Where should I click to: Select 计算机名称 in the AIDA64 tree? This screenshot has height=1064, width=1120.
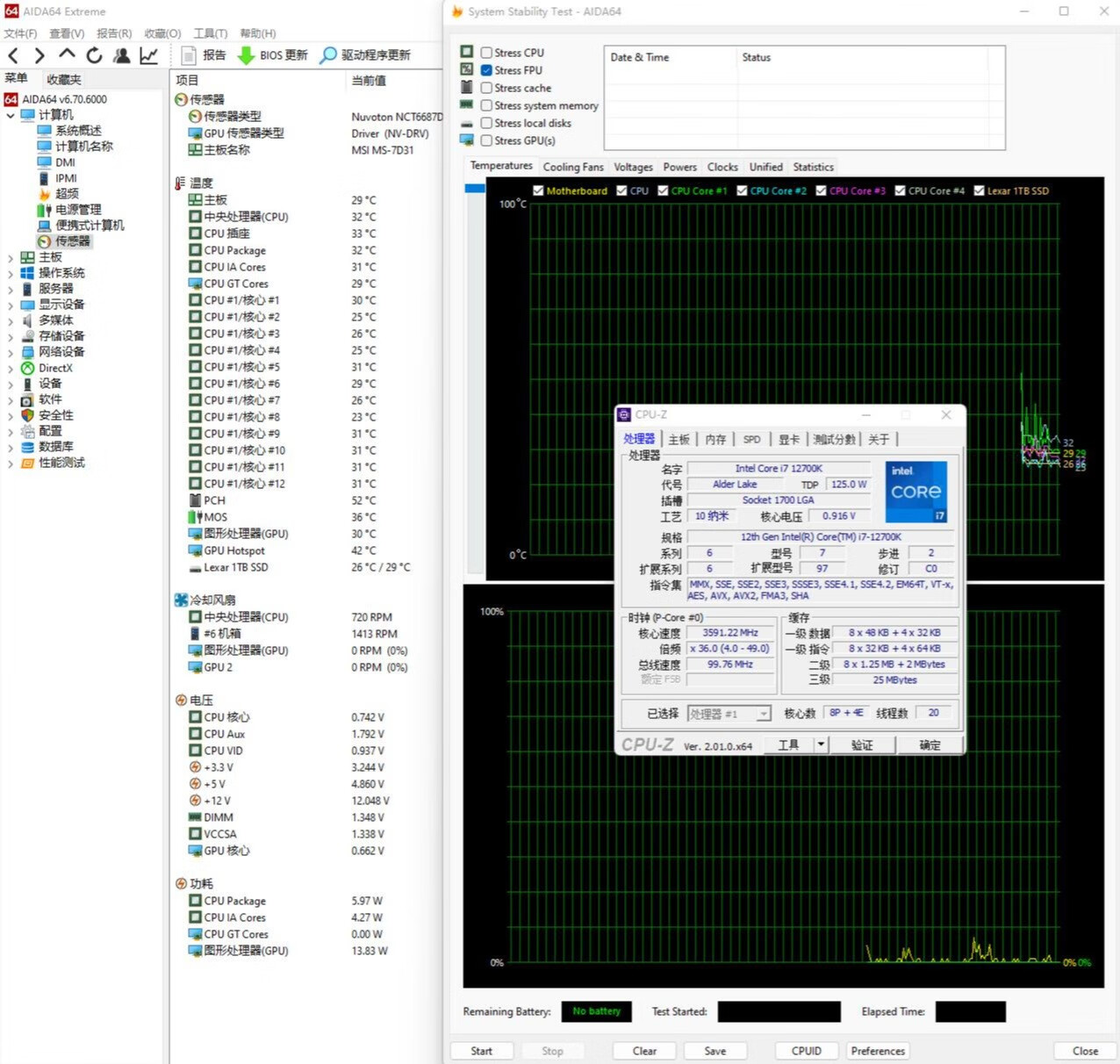point(84,147)
